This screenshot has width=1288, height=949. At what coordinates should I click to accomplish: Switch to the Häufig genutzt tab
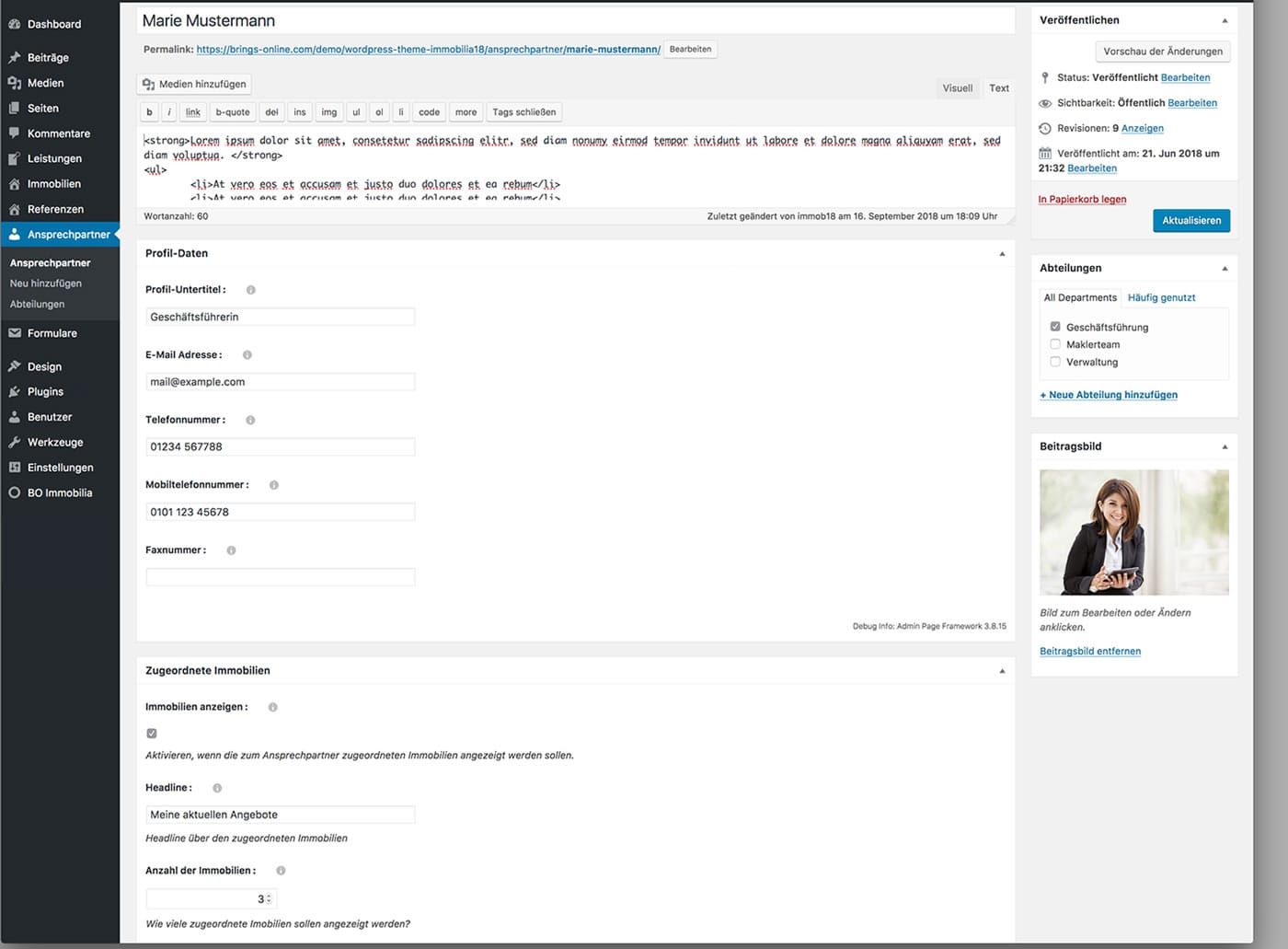tap(1161, 297)
